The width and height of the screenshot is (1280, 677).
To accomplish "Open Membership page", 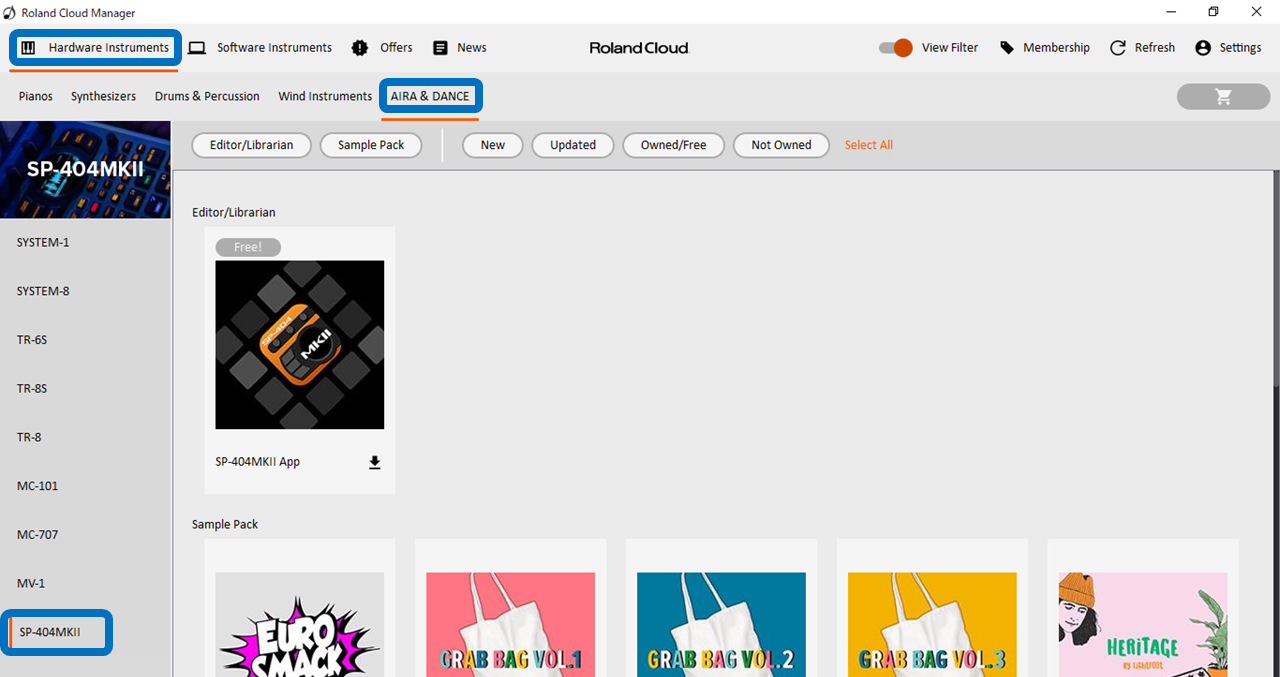I will point(1044,48).
